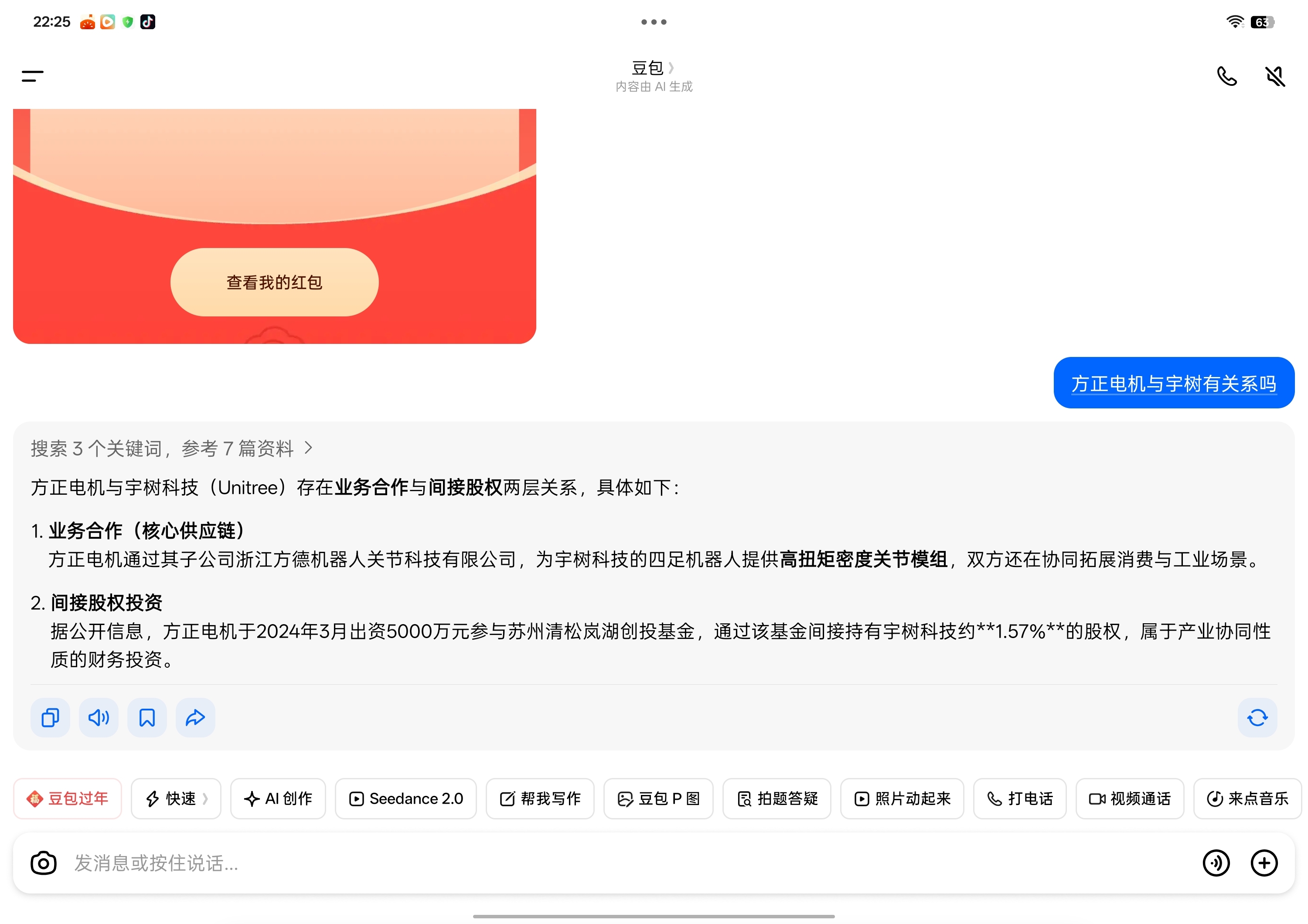Tap the 方正电机与宇树有关系吗 message bubble
The height and width of the screenshot is (924, 1308).
pos(1174,383)
